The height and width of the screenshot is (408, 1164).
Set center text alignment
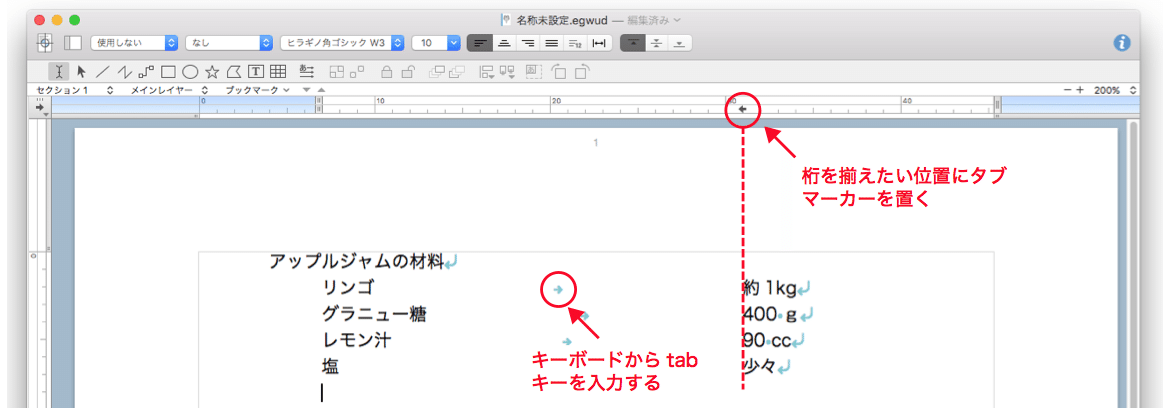[x=504, y=43]
